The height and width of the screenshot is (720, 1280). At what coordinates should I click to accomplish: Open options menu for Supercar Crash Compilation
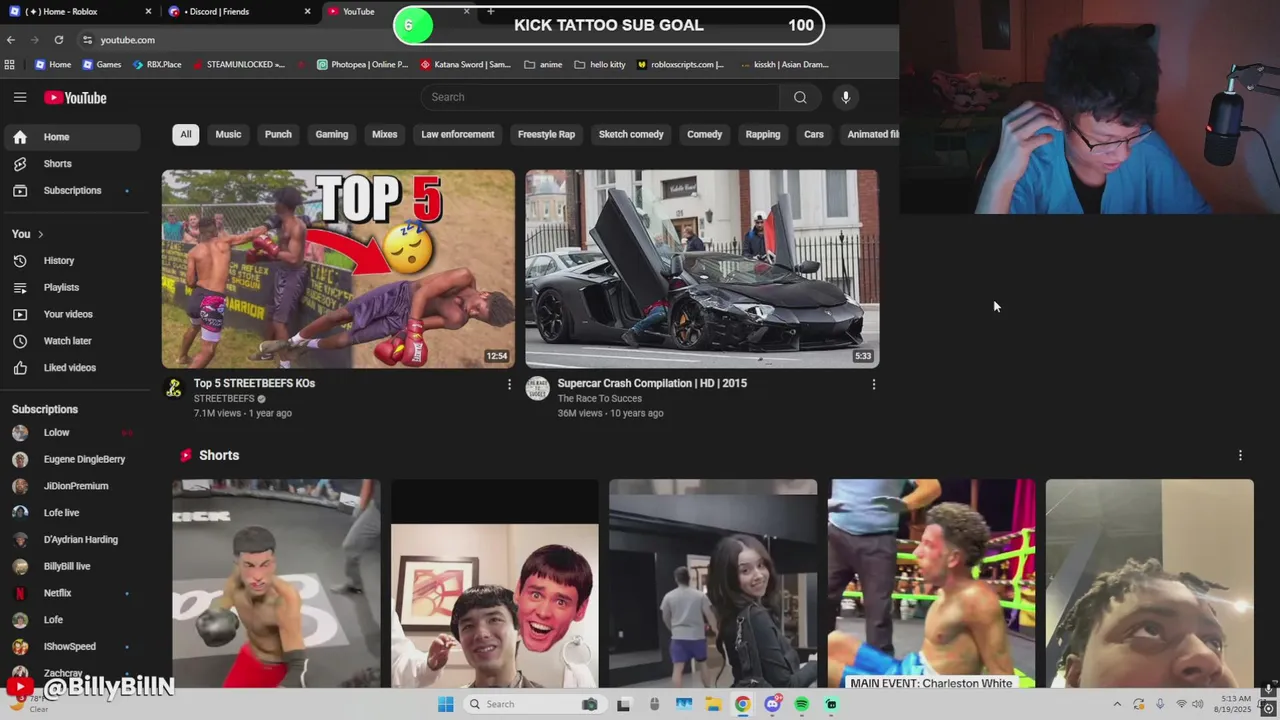(873, 384)
